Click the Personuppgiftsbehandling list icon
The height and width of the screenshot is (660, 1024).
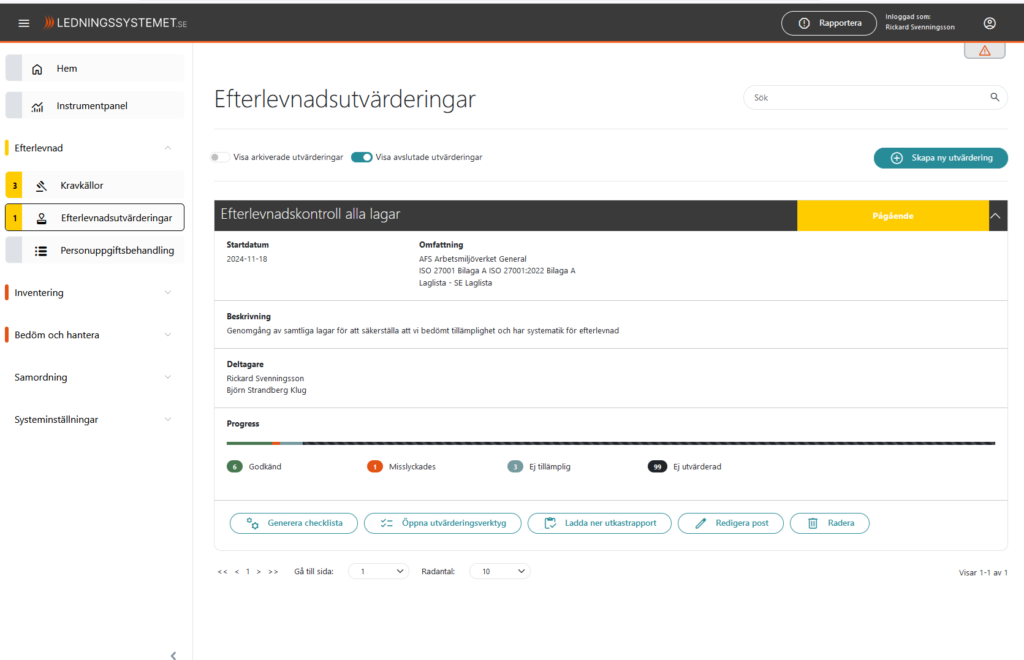[41, 251]
